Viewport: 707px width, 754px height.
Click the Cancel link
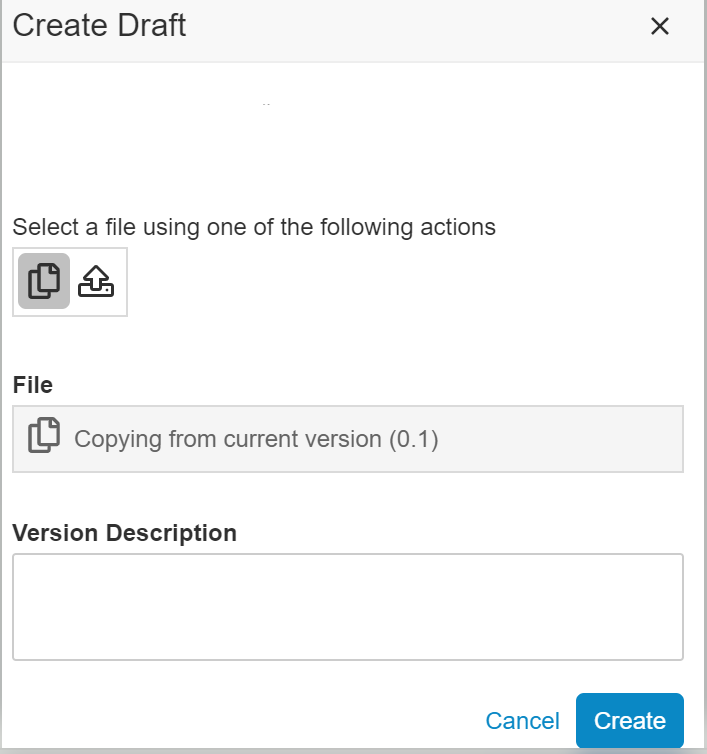pyautogui.click(x=522, y=721)
